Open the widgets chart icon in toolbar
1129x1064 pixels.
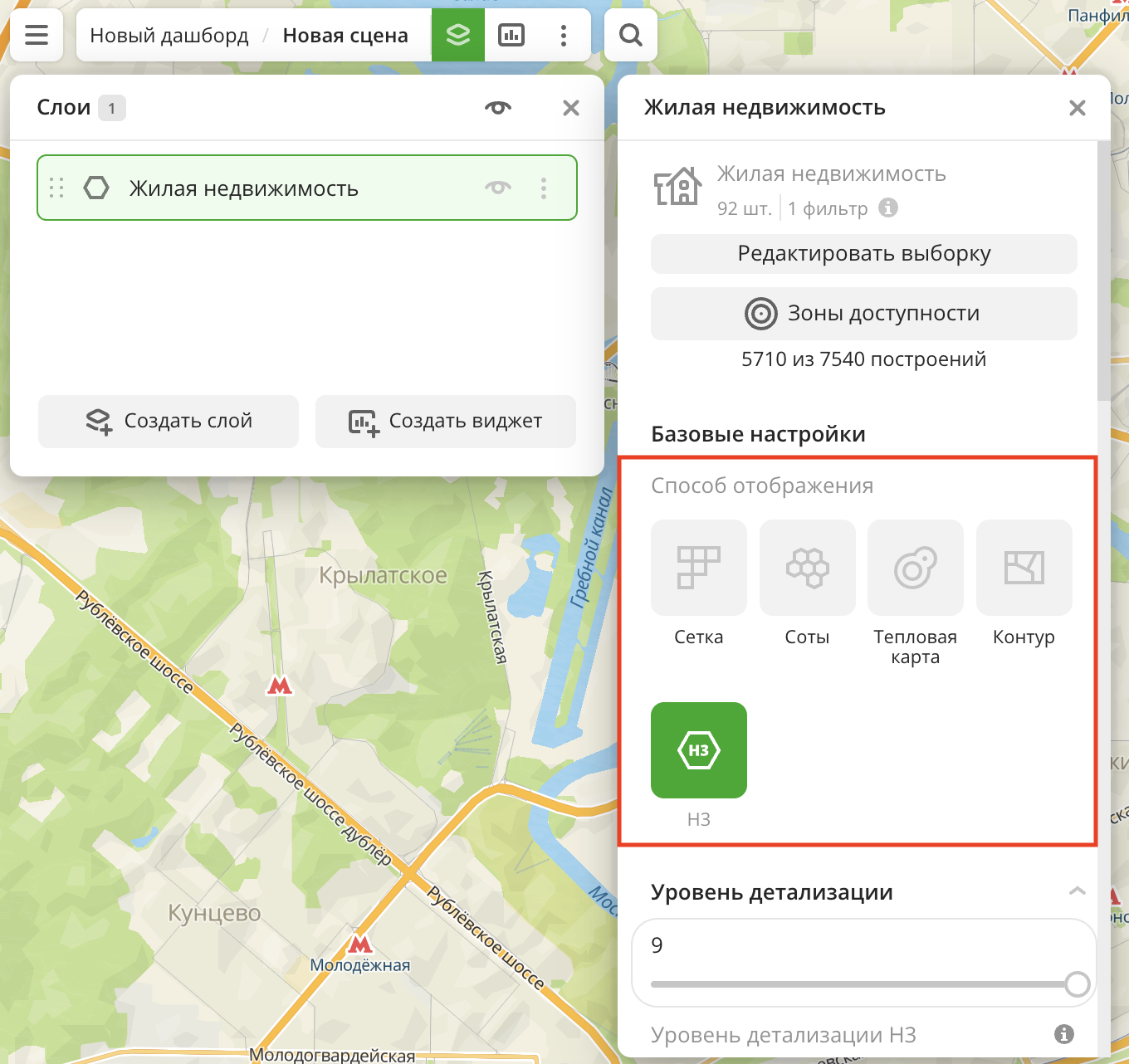click(511, 35)
